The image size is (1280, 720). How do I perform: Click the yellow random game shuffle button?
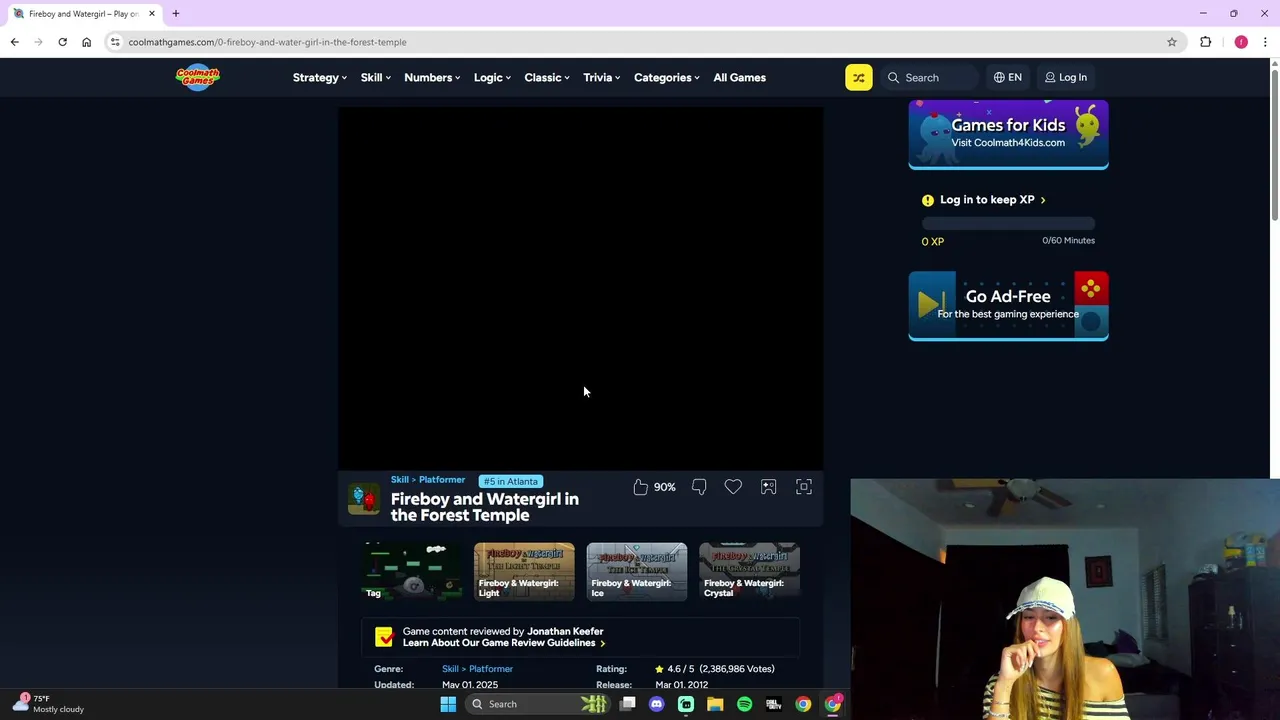[x=858, y=77]
